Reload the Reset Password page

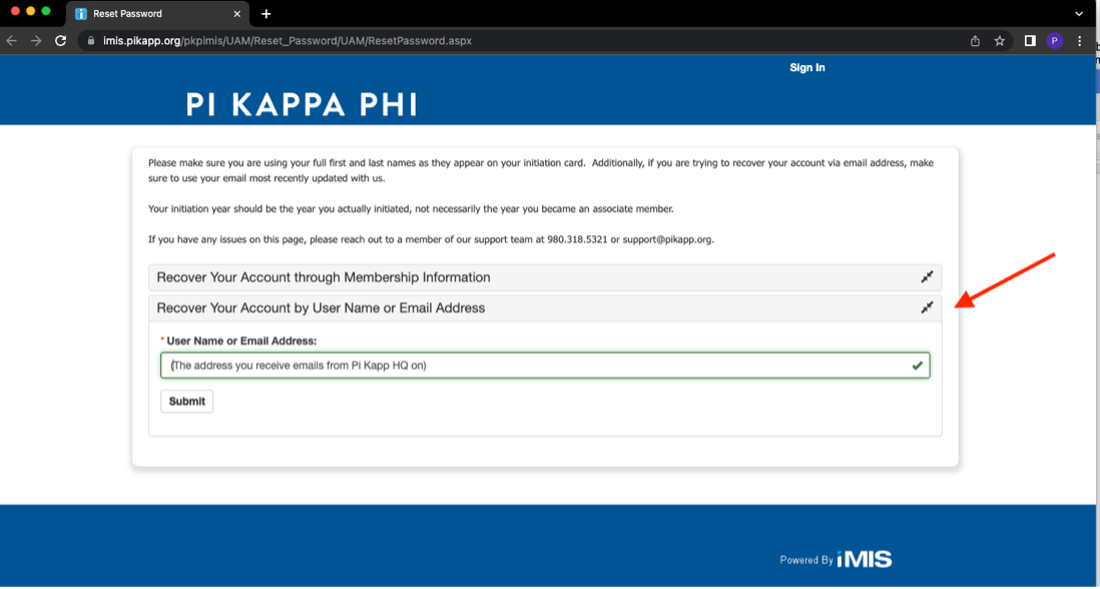(61, 41)
